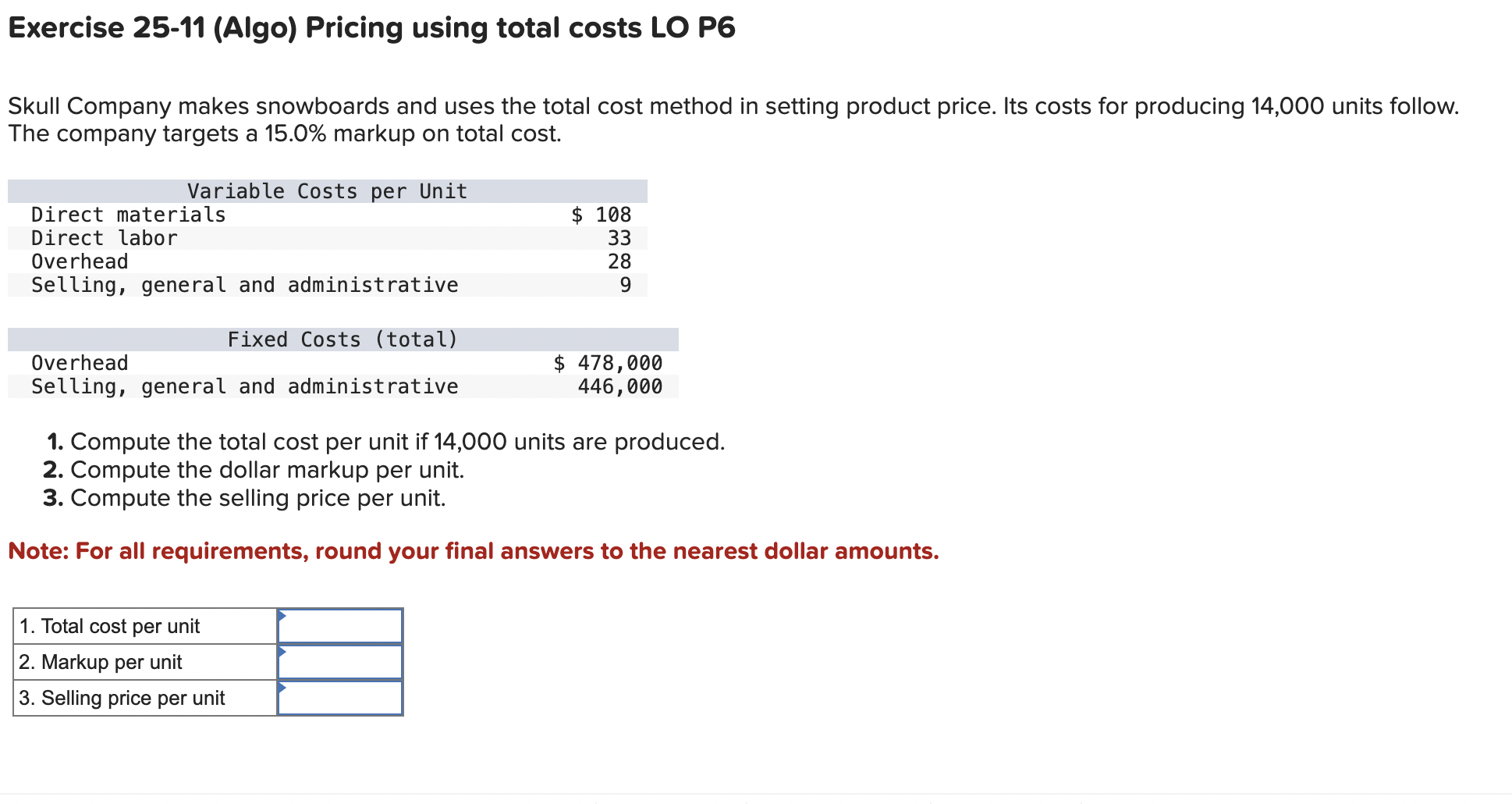Image resolution: width=1512 pixels, height=804 pixels.
Task: Click the Exercise 25-11 (Algo) heading
Action: (370, 27)
